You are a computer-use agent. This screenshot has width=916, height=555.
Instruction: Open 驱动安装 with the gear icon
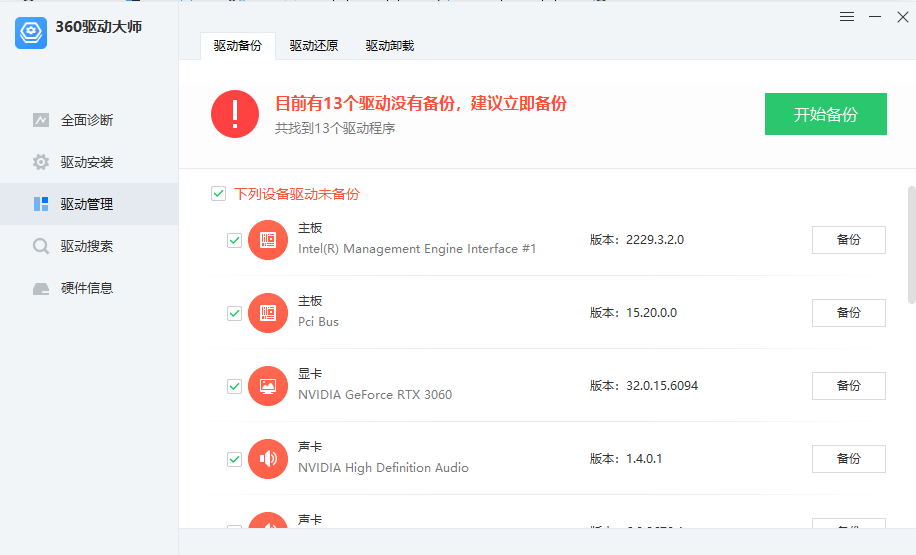pos(86,162)
